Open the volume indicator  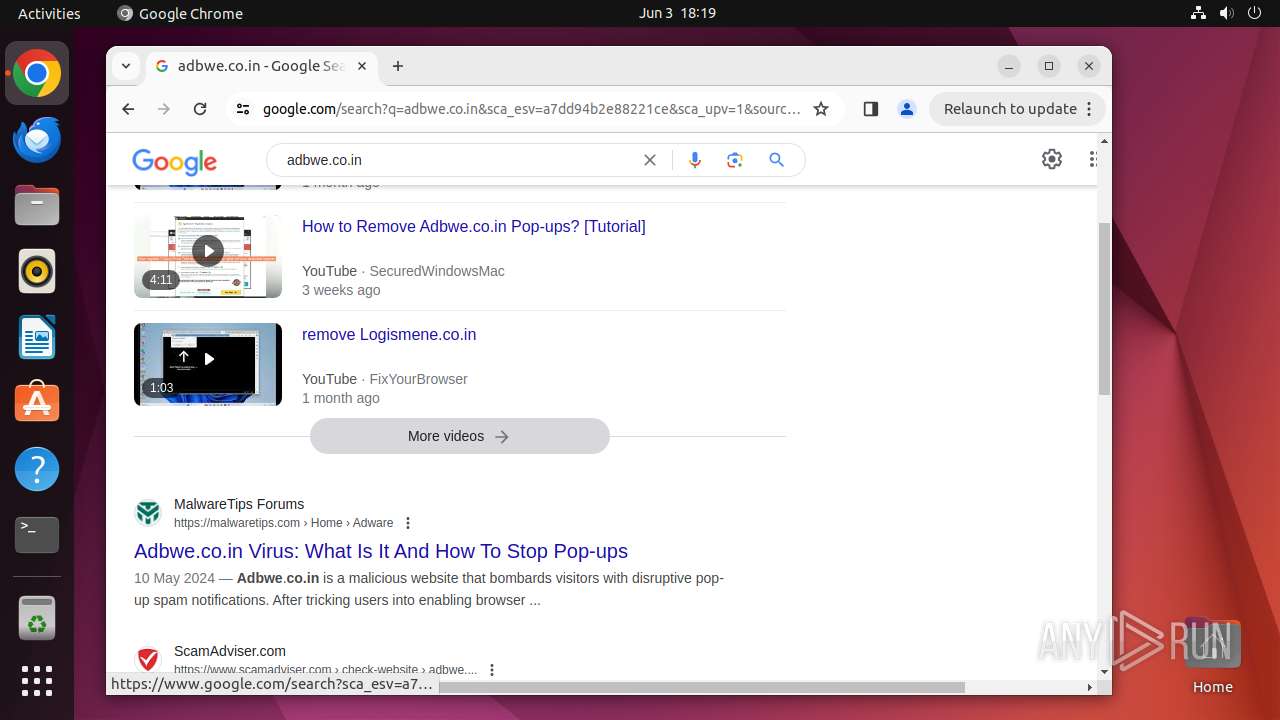pyautogui.click(x=1226, y=13)
